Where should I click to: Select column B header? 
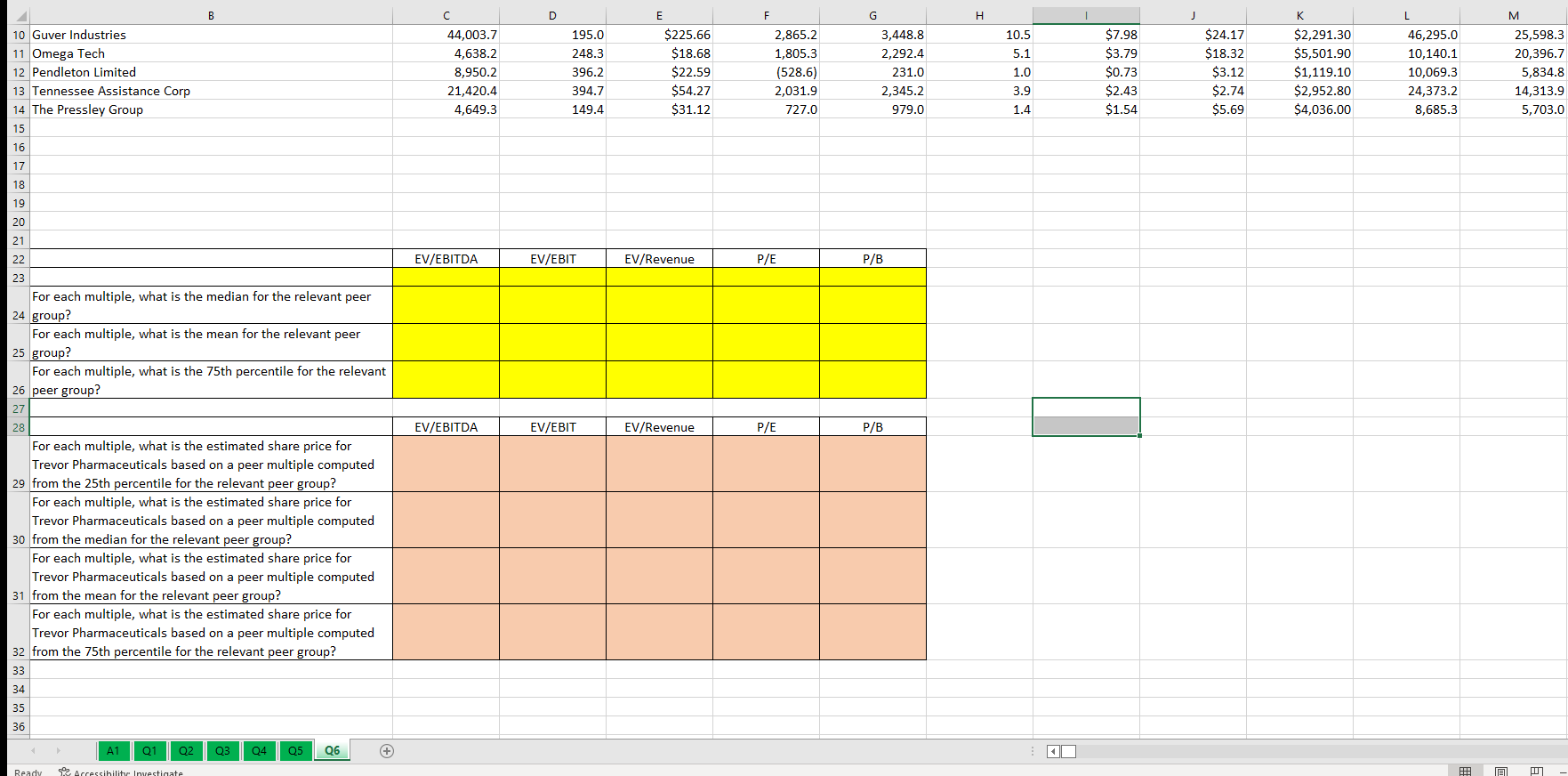pyautogui.click(x=211, y=15)
